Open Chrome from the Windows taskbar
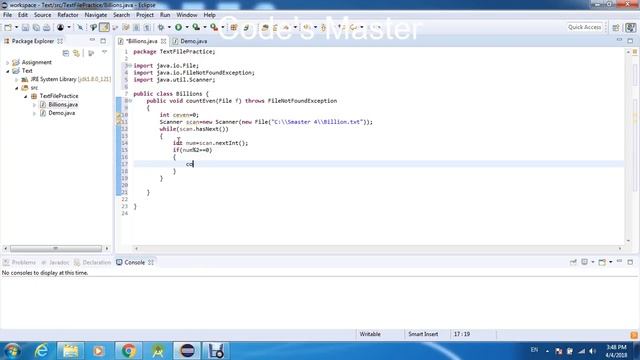Viewport: 640px width, 360px height. 128,351
